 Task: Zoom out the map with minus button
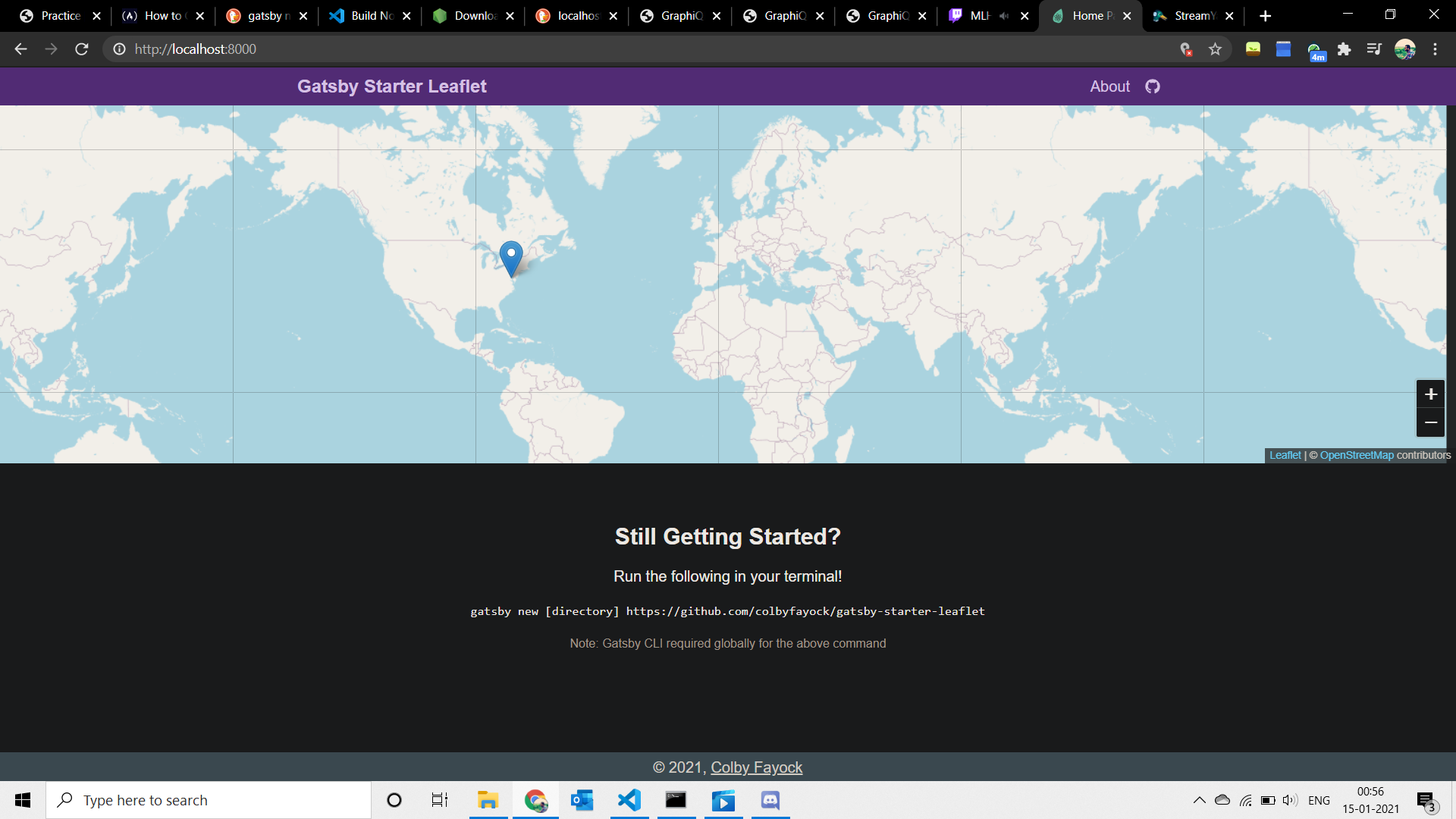[x=1430, y=422]
